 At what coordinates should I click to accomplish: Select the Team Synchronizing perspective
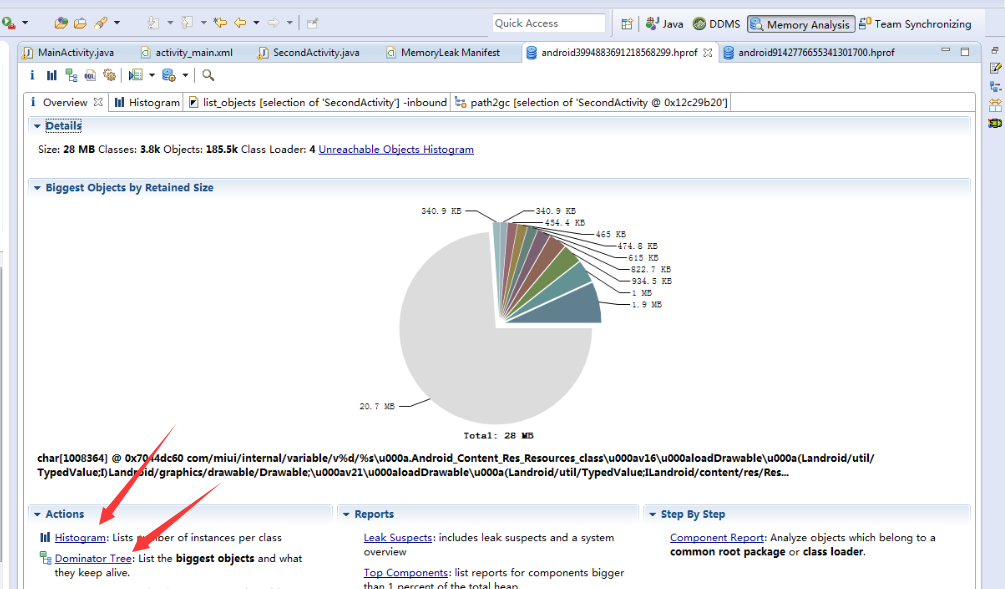(915, 24)
